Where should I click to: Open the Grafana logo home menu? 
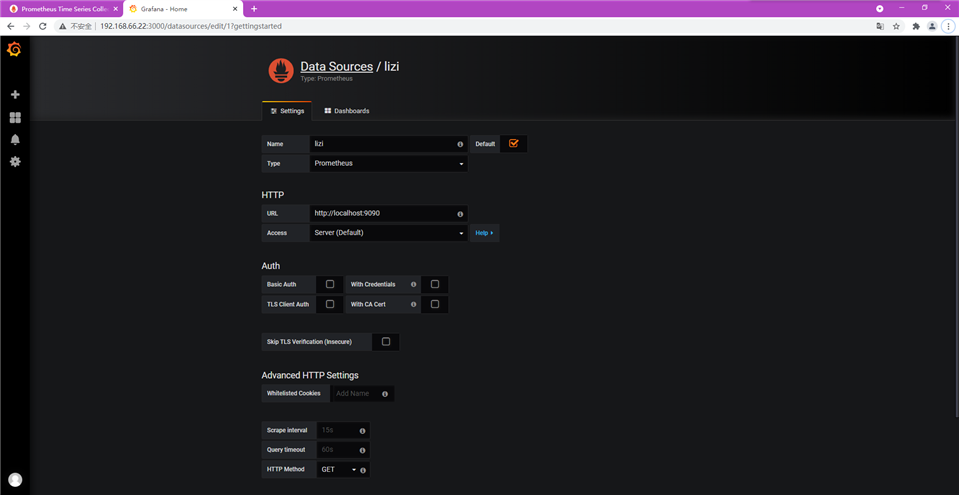coord(14,50)
